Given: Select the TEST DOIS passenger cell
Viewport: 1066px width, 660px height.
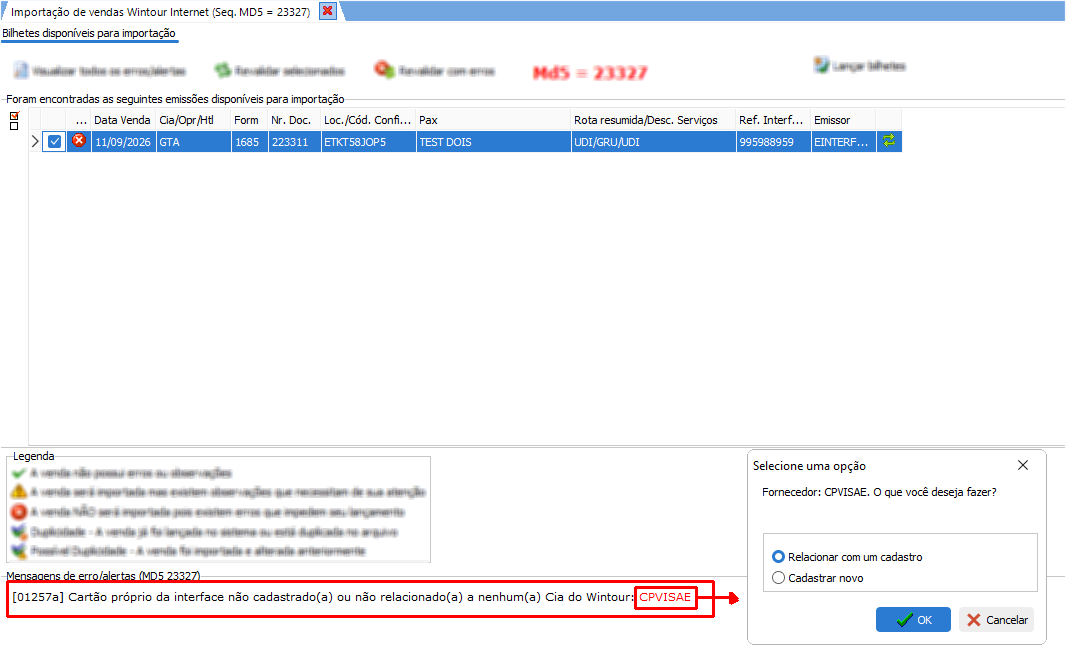Looking at the screenshot, I should pyautogui.click(x=494, y=142).
